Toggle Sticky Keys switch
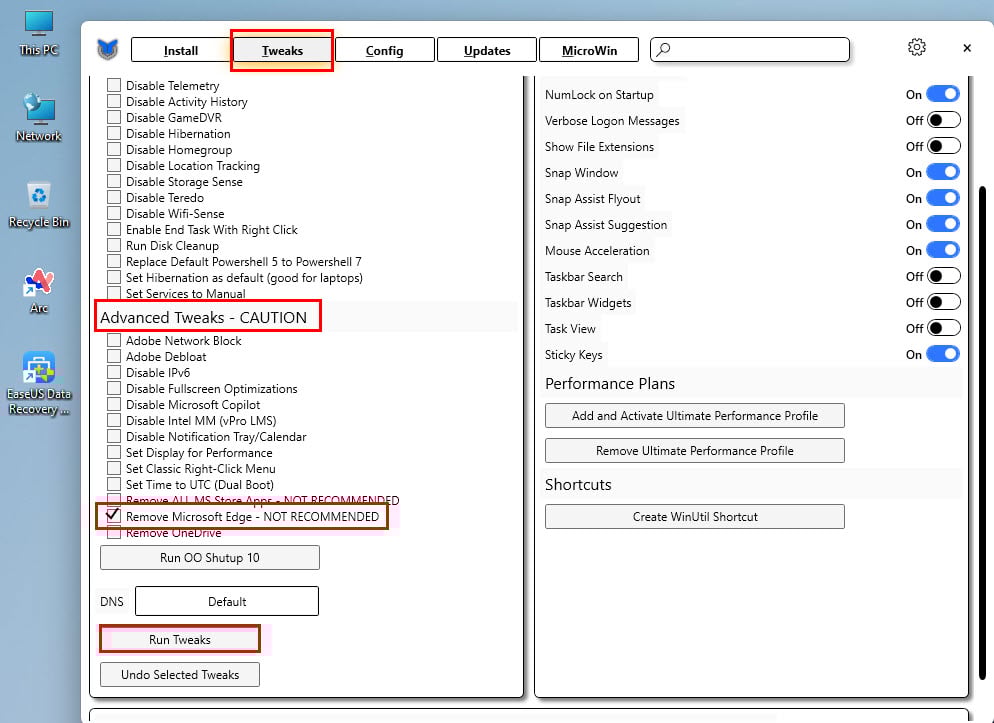This screenshot has width=994, height=723. coord(943,354)
